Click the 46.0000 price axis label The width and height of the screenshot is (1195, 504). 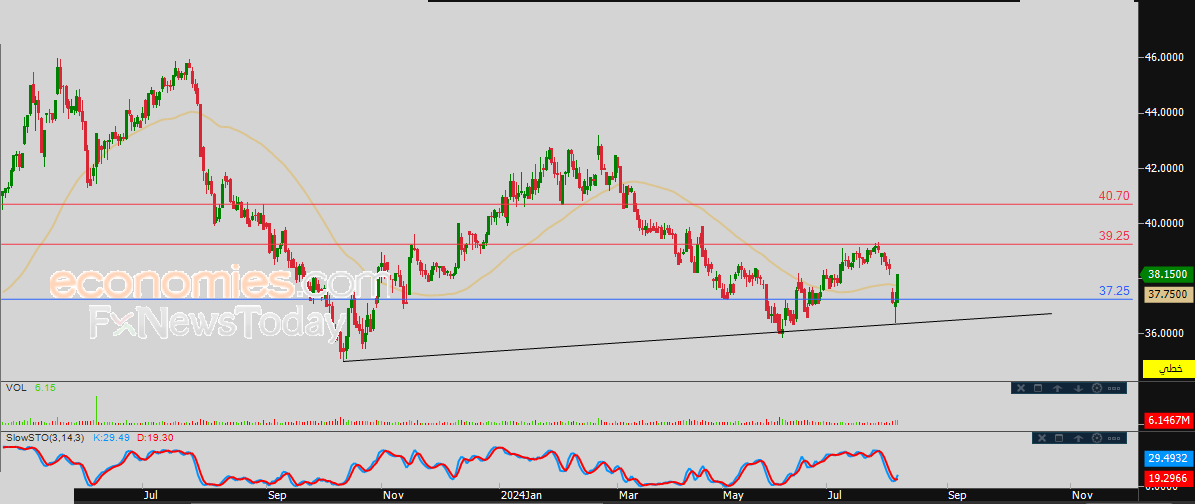(1166, 57)
